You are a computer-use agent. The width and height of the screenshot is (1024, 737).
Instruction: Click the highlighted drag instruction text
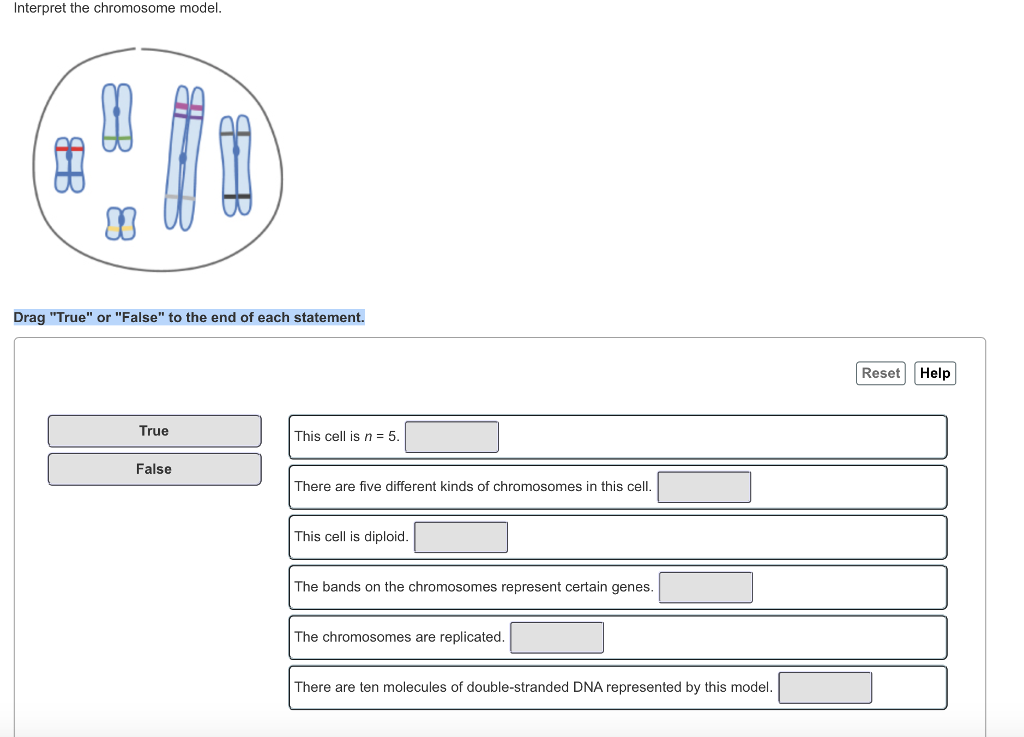[188, 317]
